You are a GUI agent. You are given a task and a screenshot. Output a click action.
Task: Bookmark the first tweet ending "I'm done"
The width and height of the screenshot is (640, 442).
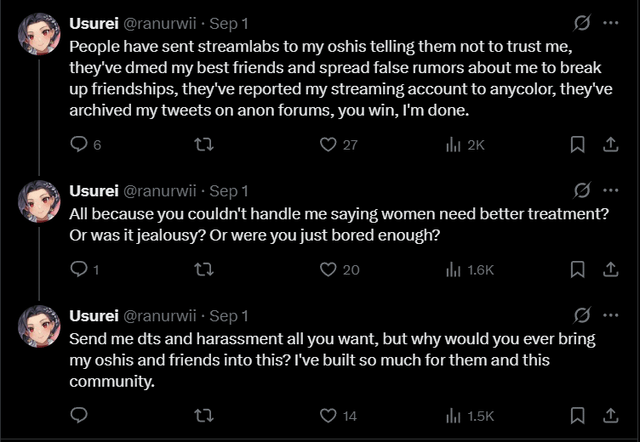tap(577, 145)
